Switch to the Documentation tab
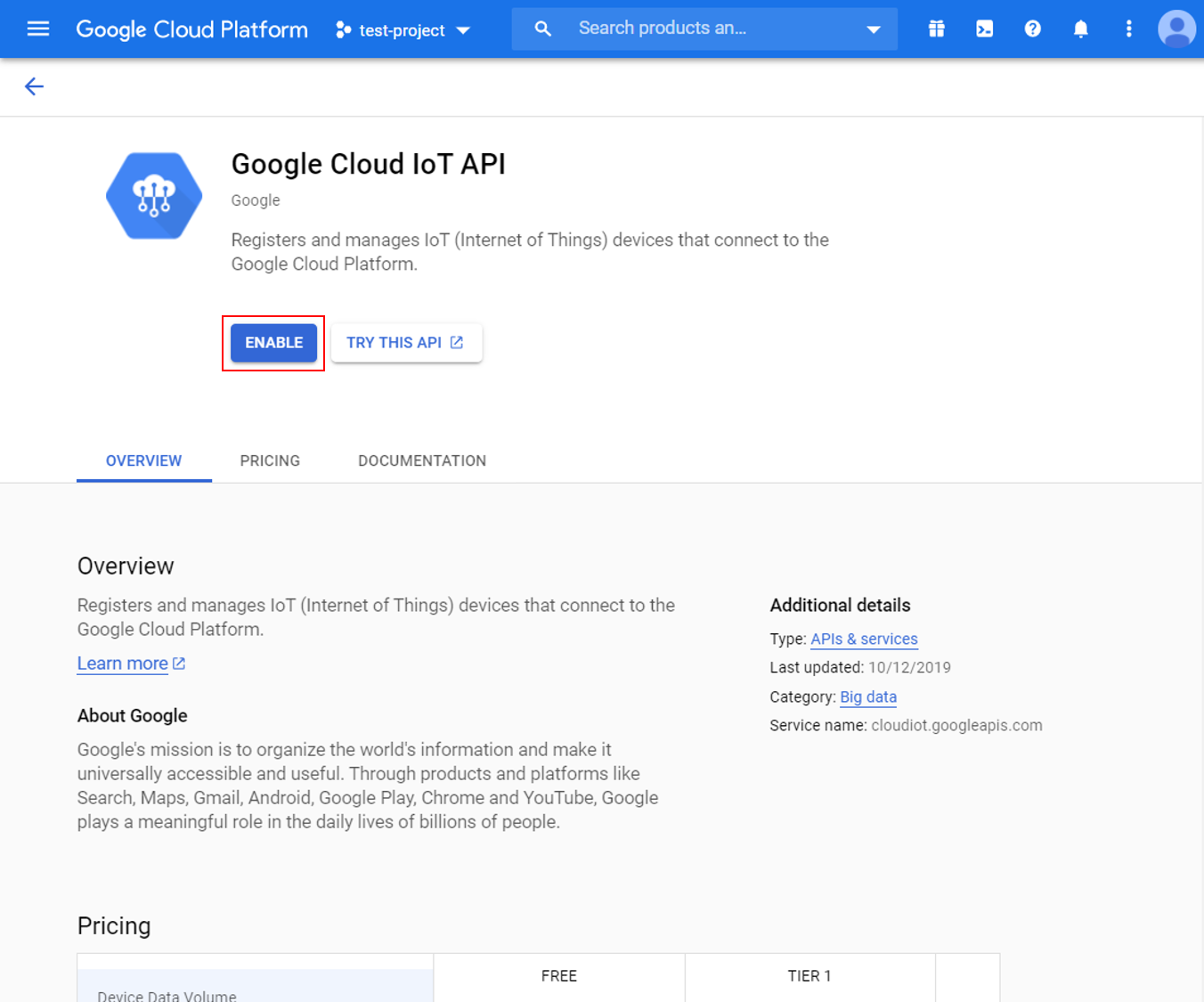 point(422,460)
